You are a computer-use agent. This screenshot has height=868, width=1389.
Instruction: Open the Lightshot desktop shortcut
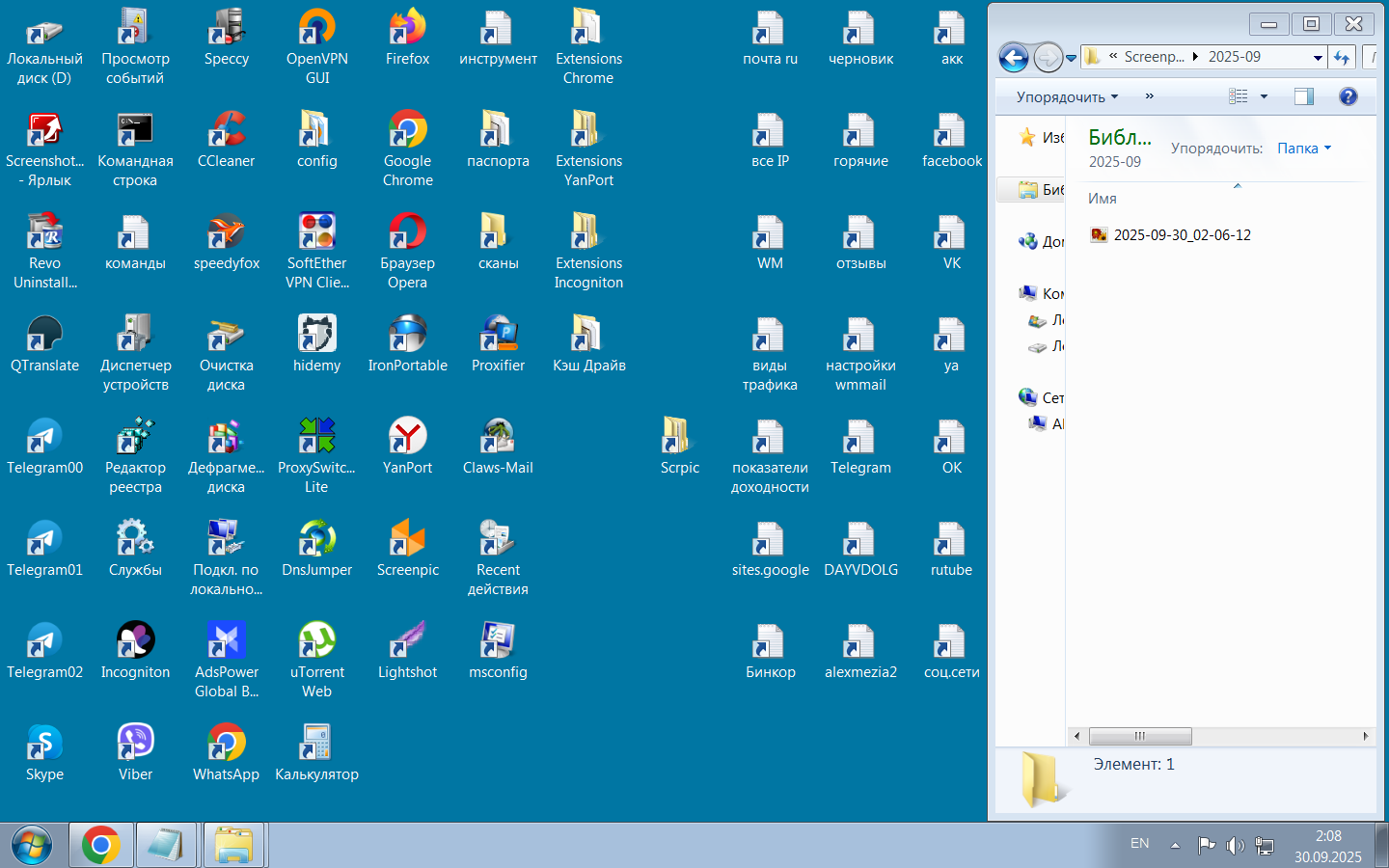click(x=407, y=651)
